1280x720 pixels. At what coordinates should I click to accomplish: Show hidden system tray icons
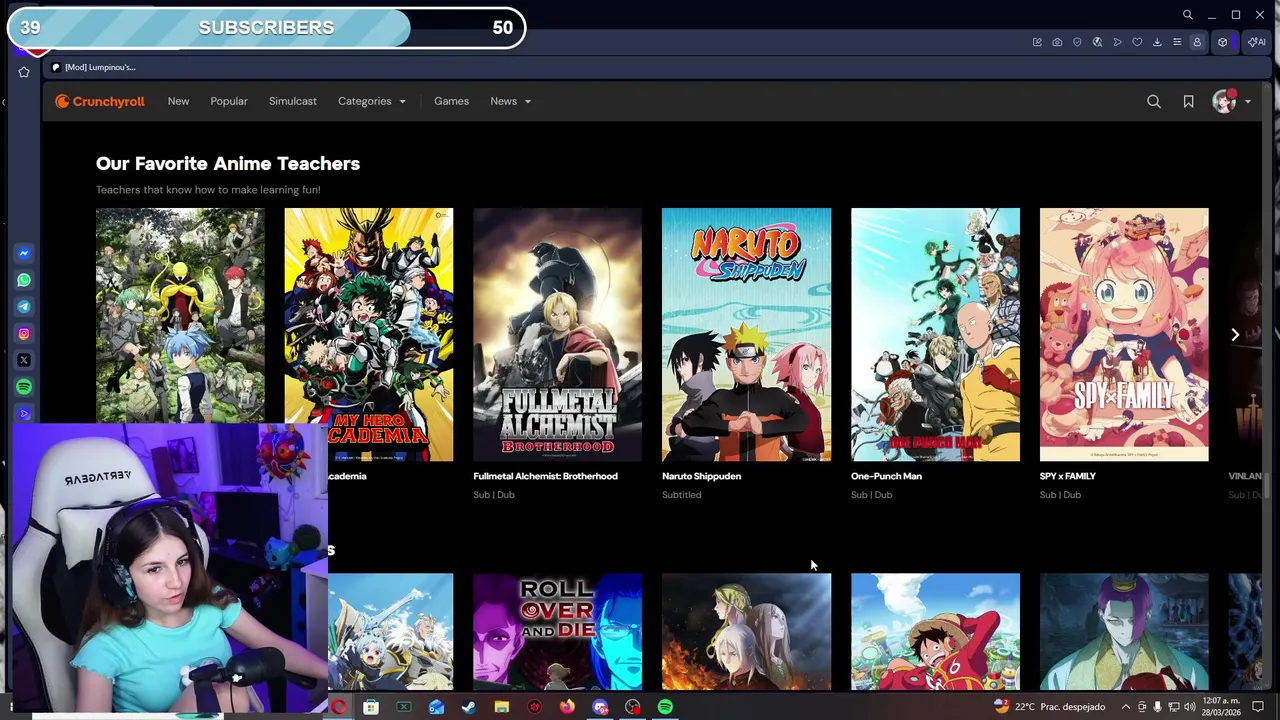1125,707
